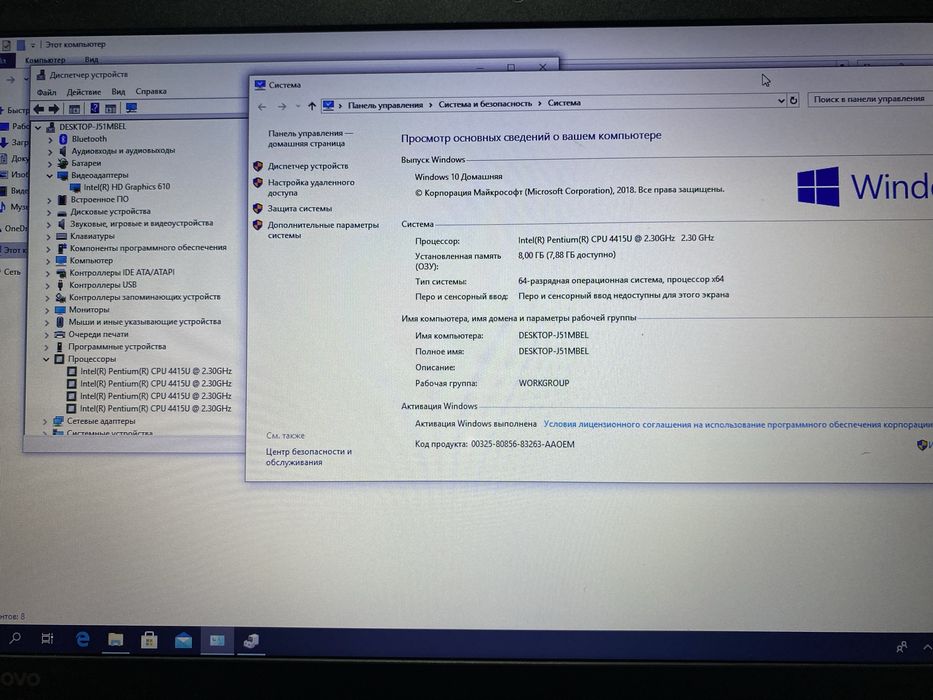Image resolution: width=933 pixels, height=700 pixels.
Task: Switch to the Device Manager taskbar icon
Action: tap(251, 642)
